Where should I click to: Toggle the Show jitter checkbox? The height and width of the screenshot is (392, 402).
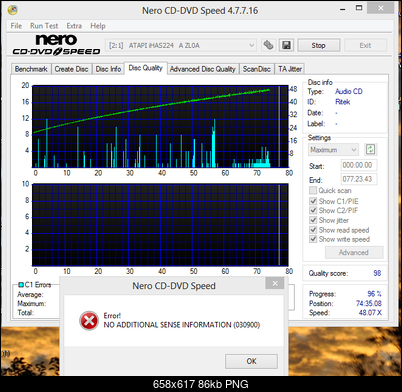[x=313, y=220]
